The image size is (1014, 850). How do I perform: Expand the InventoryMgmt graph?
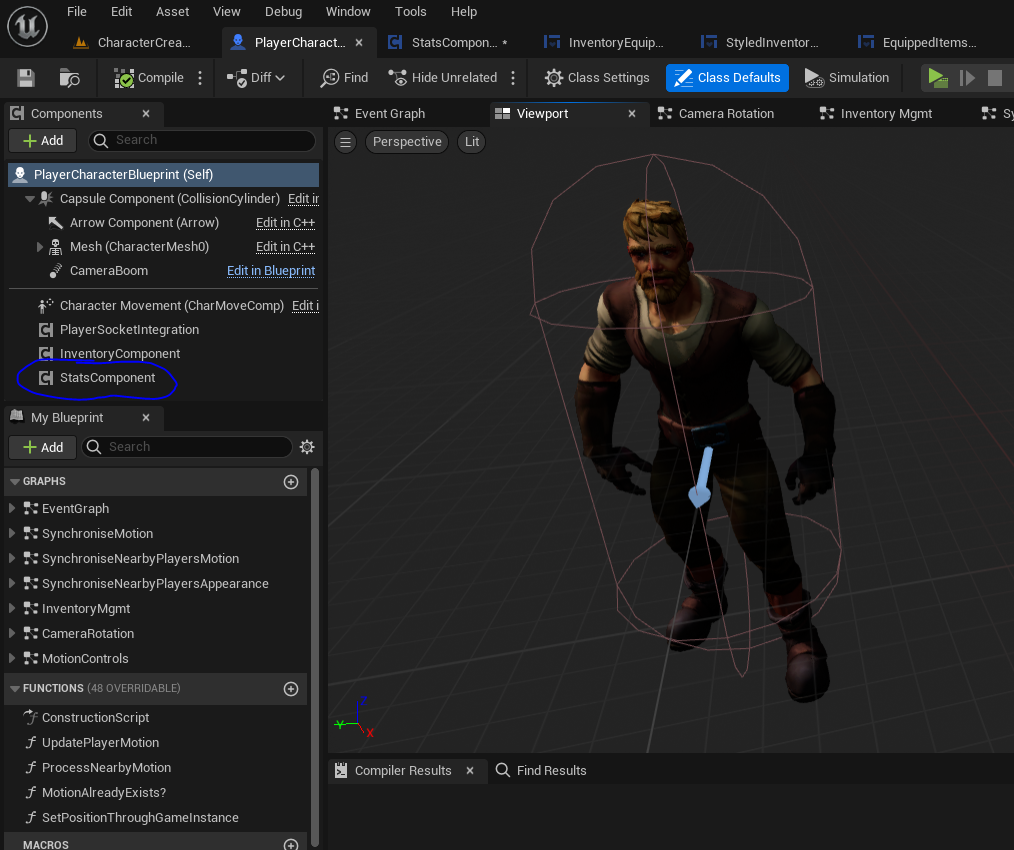pos(12,609)
